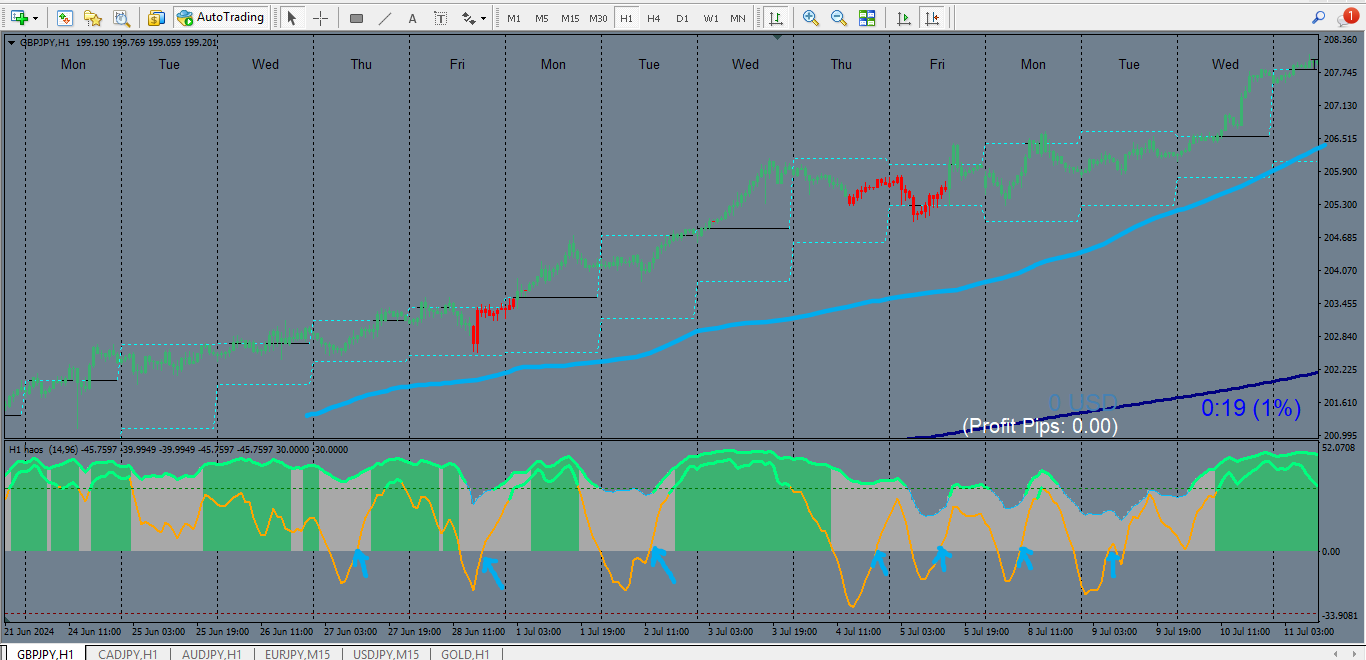Open the Arrows objects tool
Image resolution: width=1366 pixels, height=660 pixels.
click(468, 18)
